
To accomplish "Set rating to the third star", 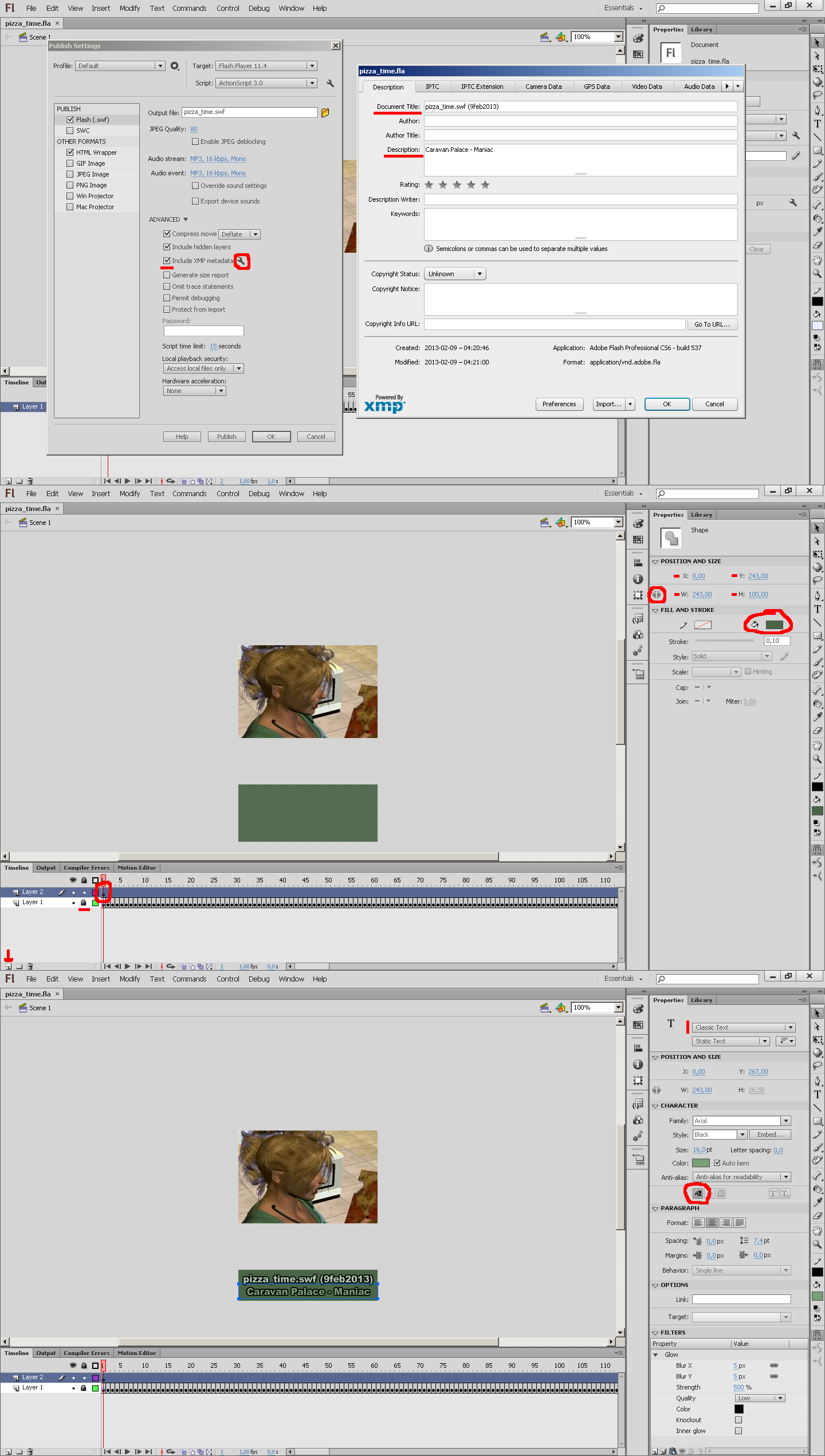I will (x=457, y=185).
